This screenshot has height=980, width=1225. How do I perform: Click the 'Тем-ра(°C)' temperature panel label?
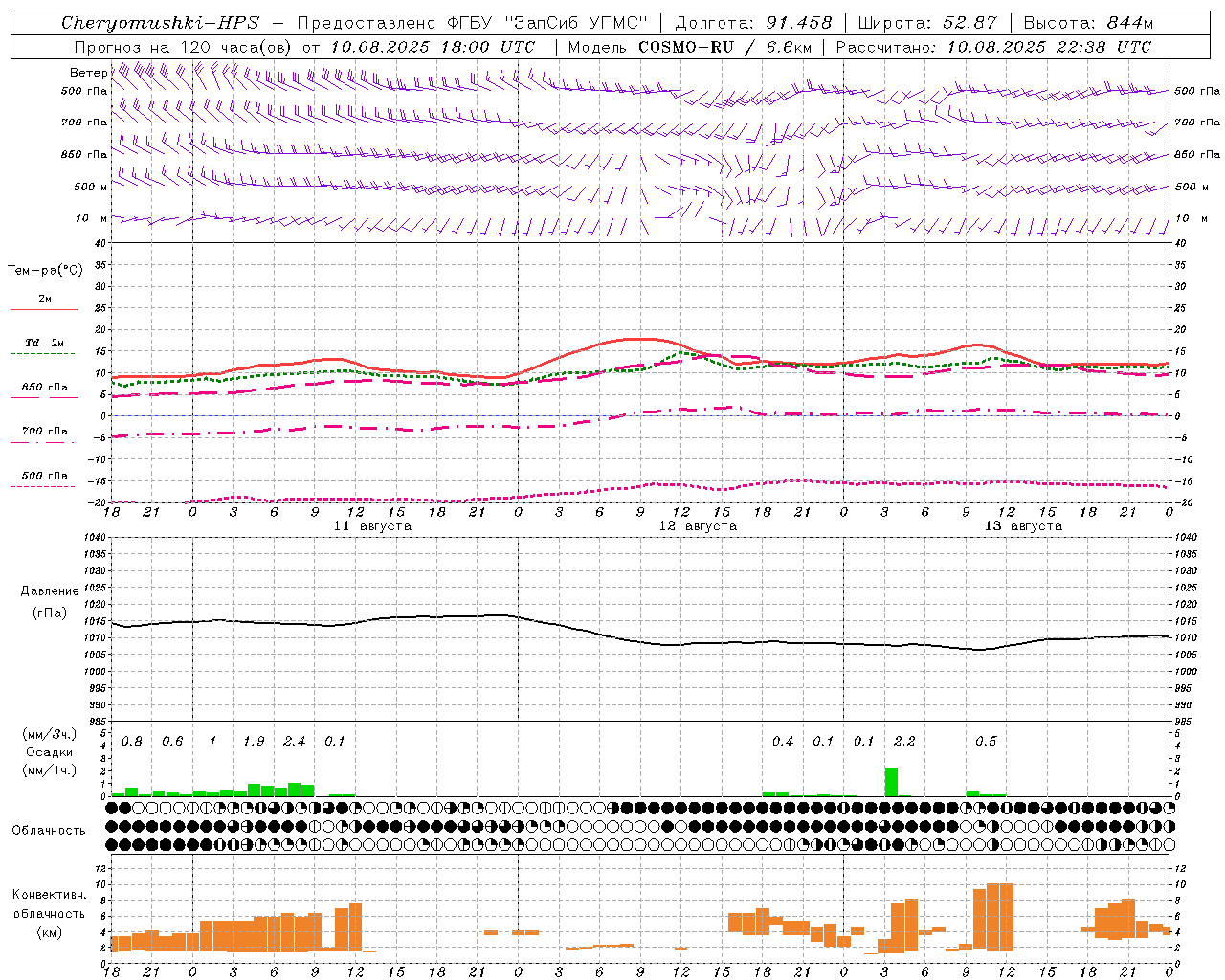pyautogui.click(x=45, y=270)
